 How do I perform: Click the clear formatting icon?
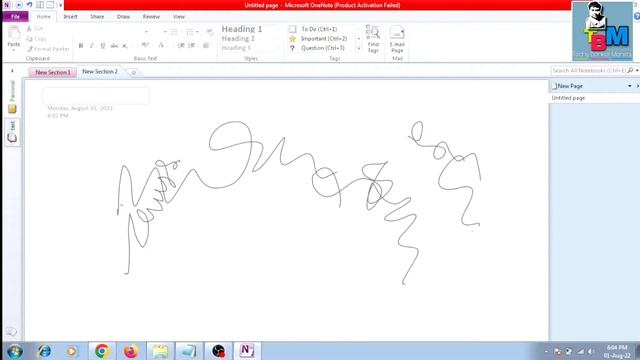(209, 32)
